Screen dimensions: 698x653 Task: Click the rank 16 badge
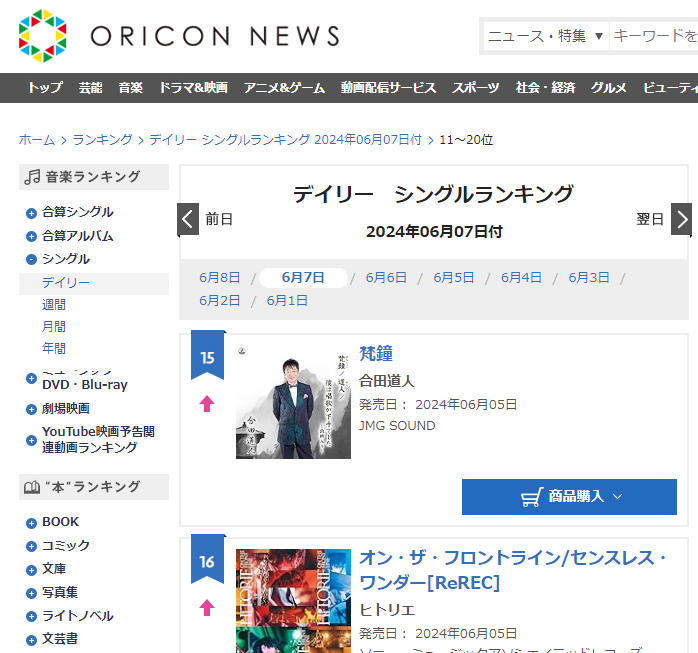coord(207,560)
